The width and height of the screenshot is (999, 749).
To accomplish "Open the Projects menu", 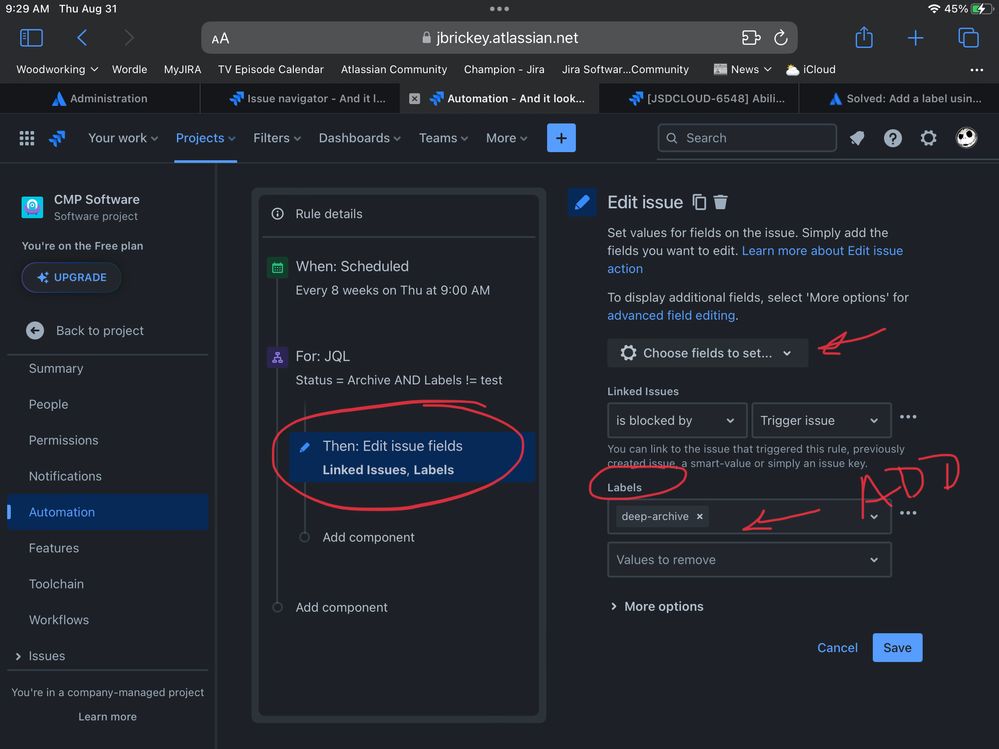I will (205, 138).
